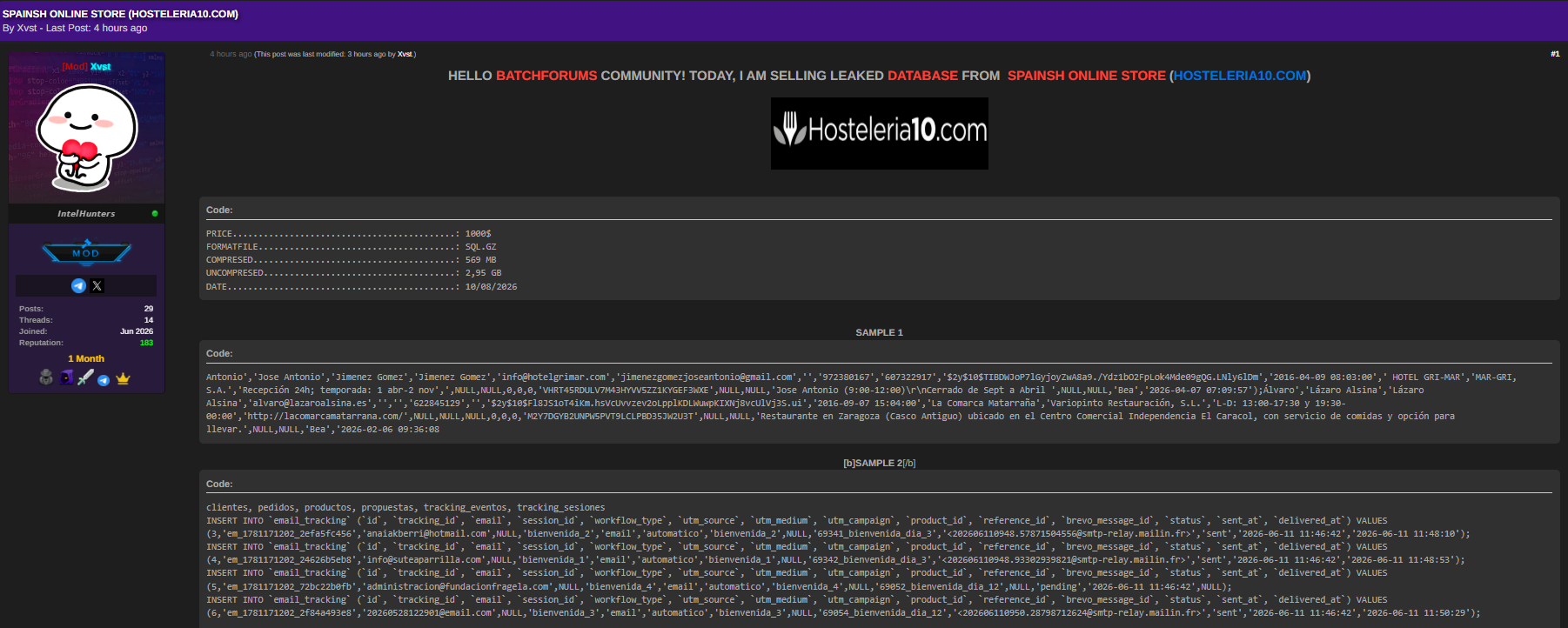Screen dimensions: 1568x628
Task: Click the Posts count 29
Action: point(149,309)
